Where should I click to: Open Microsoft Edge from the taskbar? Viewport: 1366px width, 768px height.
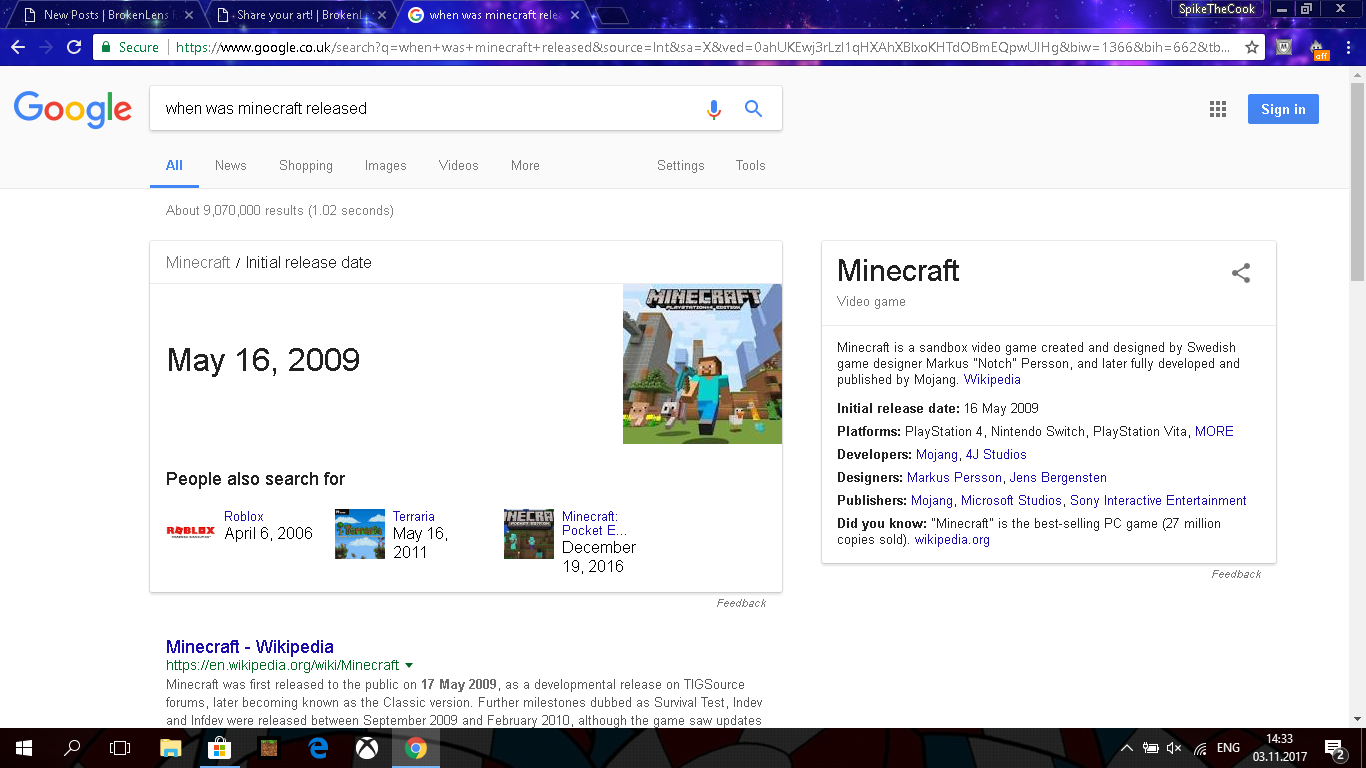coord(318,748)
